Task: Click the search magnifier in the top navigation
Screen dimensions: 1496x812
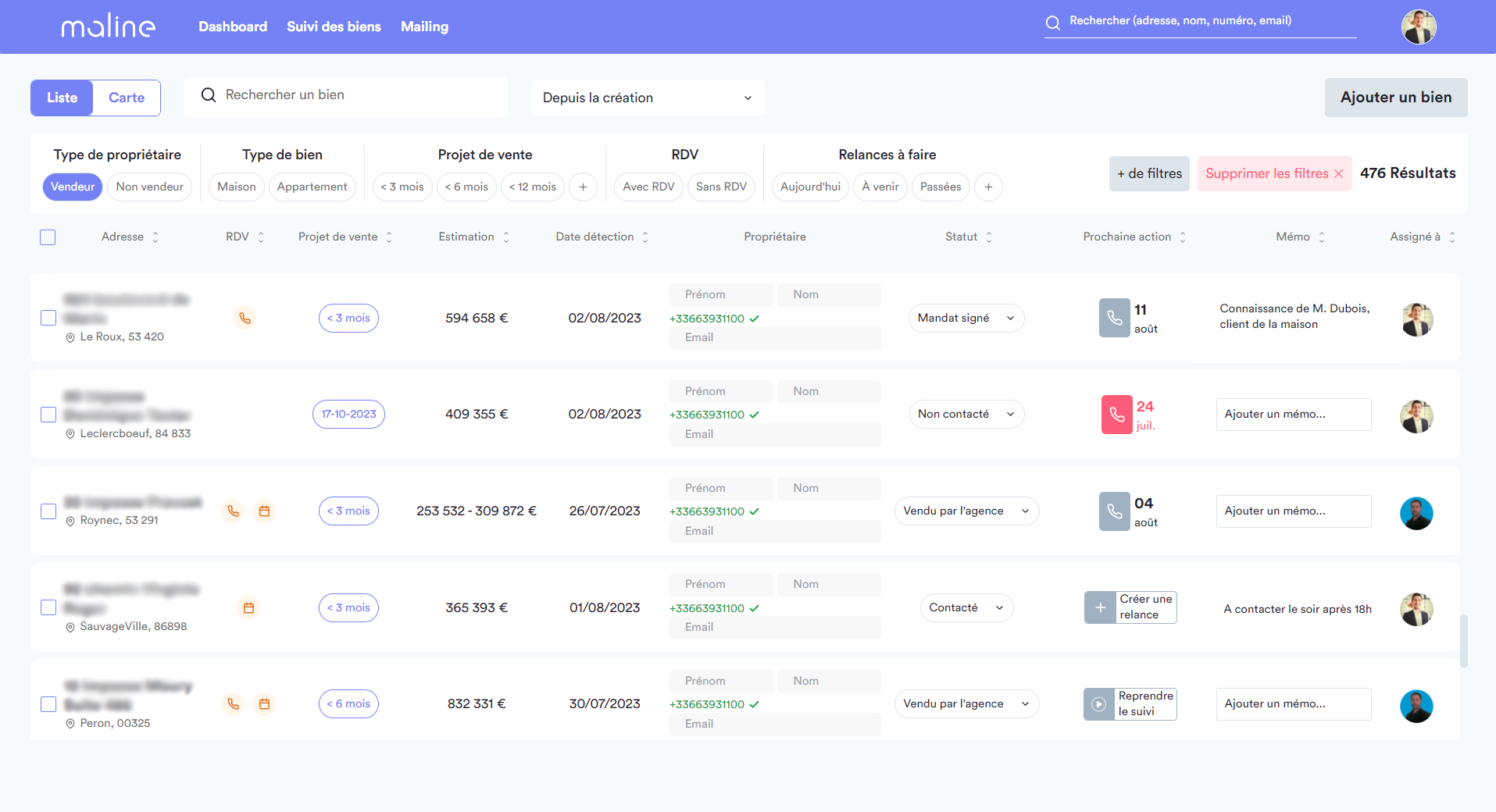Action: (x=1052, y=23)
